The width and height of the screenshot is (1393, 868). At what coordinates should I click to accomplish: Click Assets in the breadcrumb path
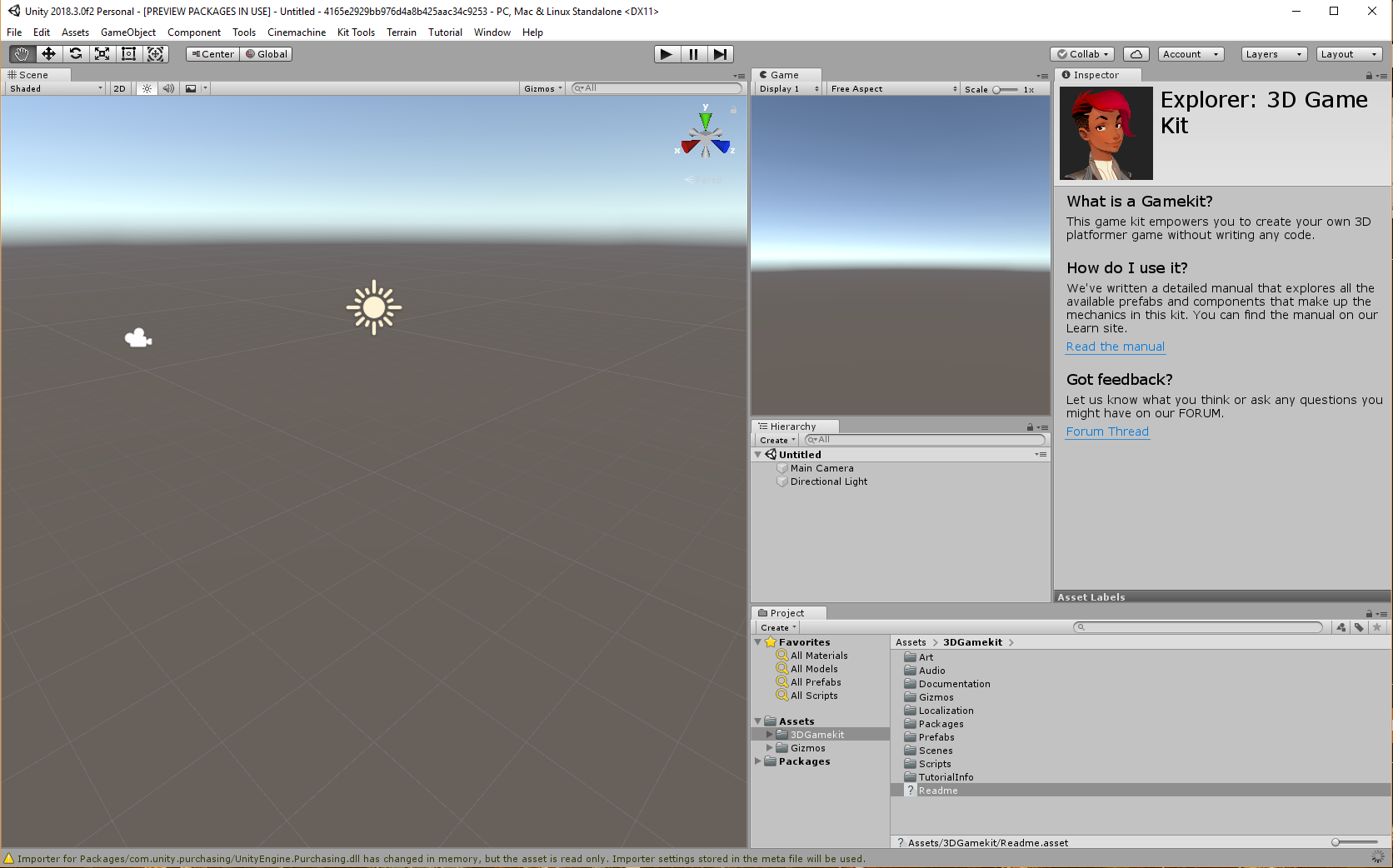[x=911, y=642]
